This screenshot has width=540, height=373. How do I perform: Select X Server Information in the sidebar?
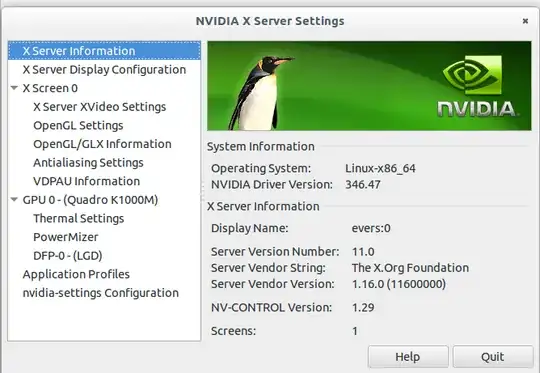coord(104,51)
